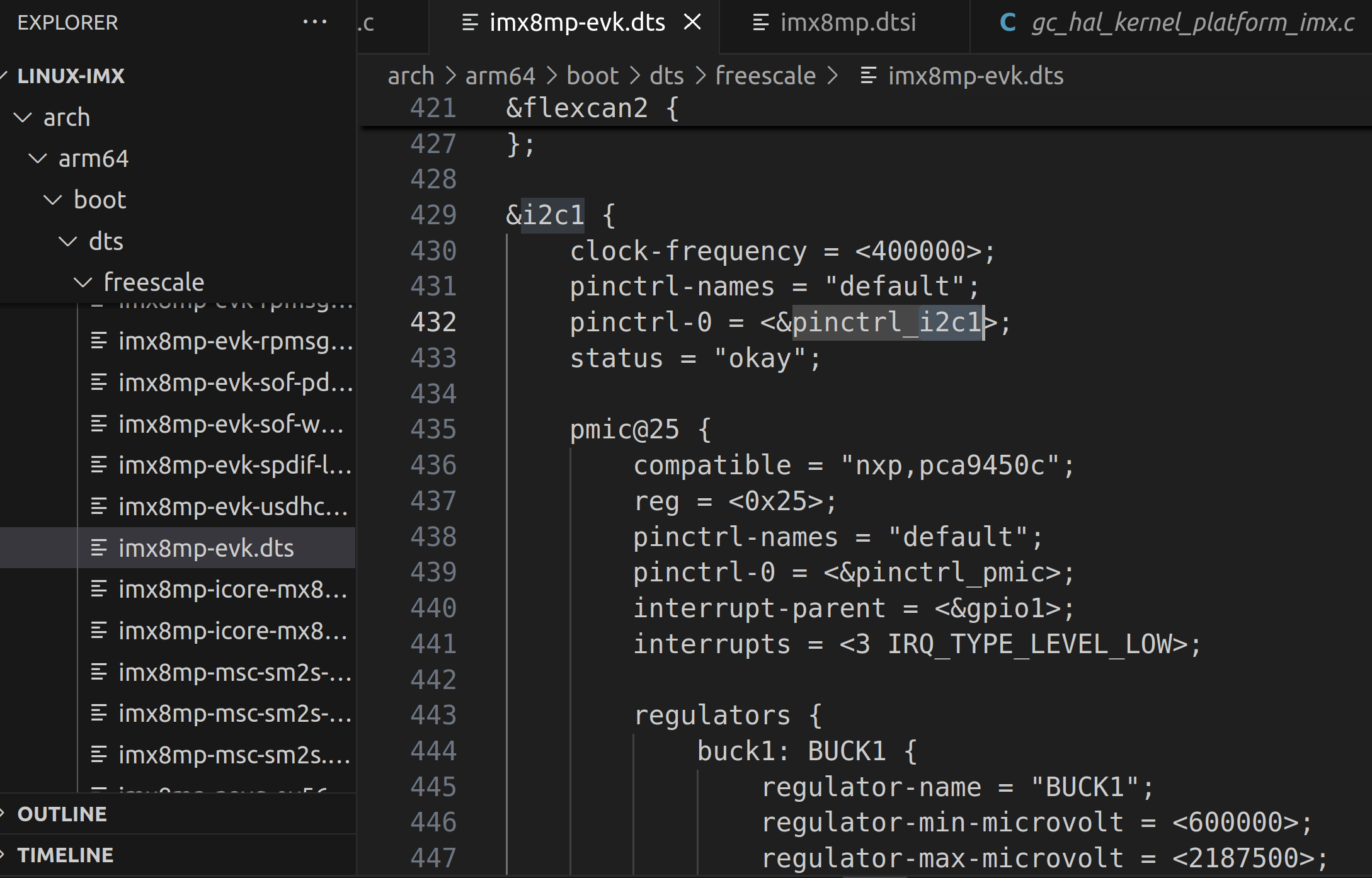
Task: Click file icon on imx8mp-evk.dts tab
Action: point(469,23)
